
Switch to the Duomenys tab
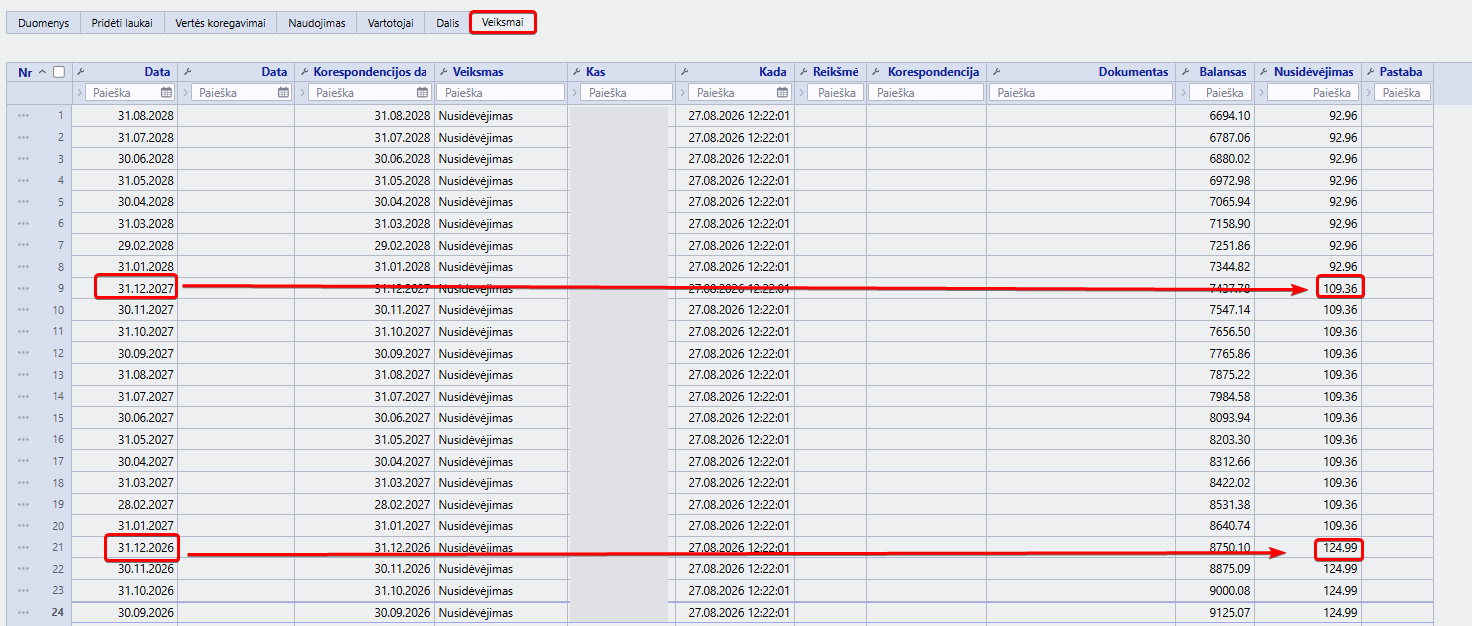(44, 22)
